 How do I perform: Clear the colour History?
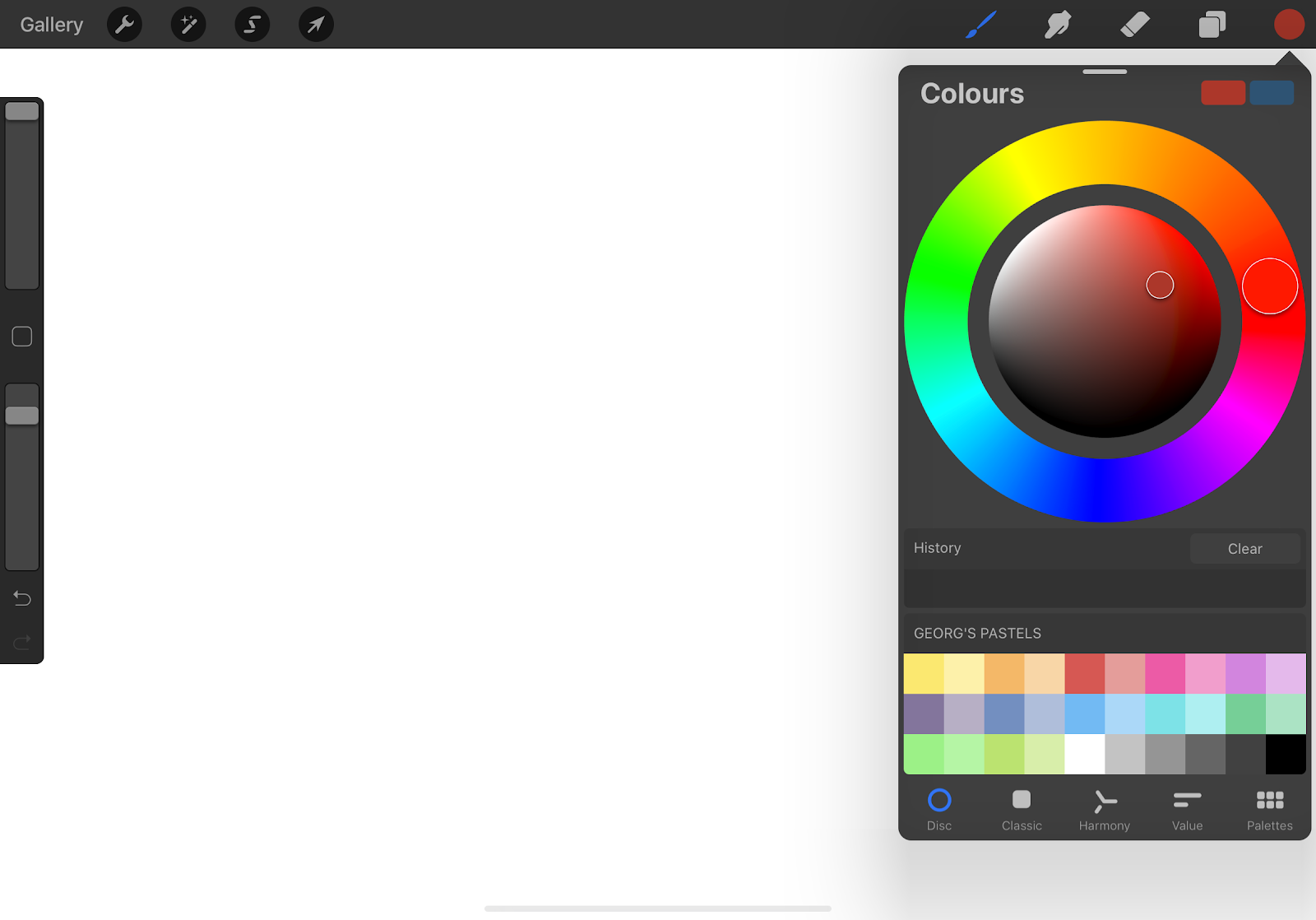[x=1244, y=549]
